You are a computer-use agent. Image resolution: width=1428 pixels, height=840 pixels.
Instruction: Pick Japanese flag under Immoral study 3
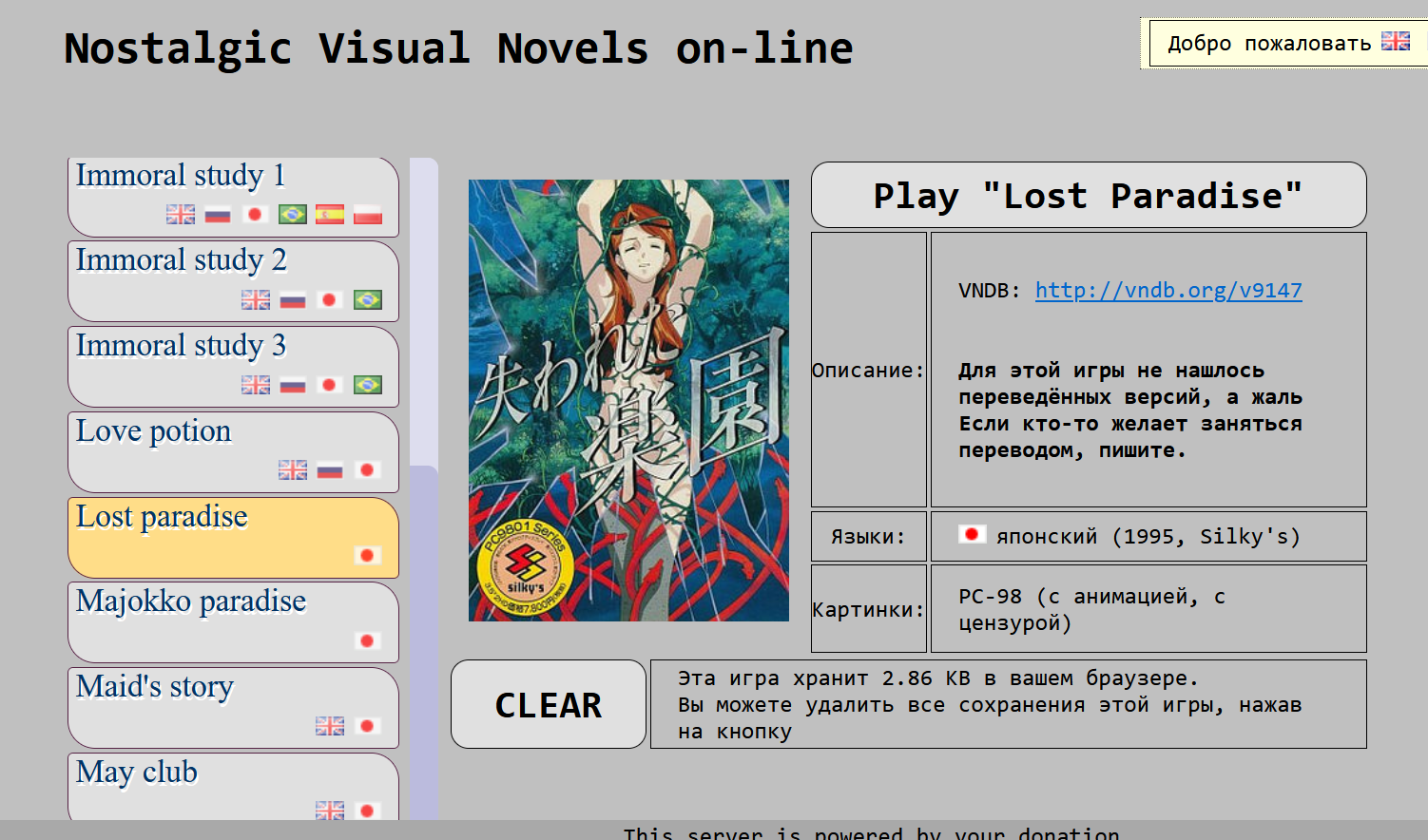pos(330,385)
